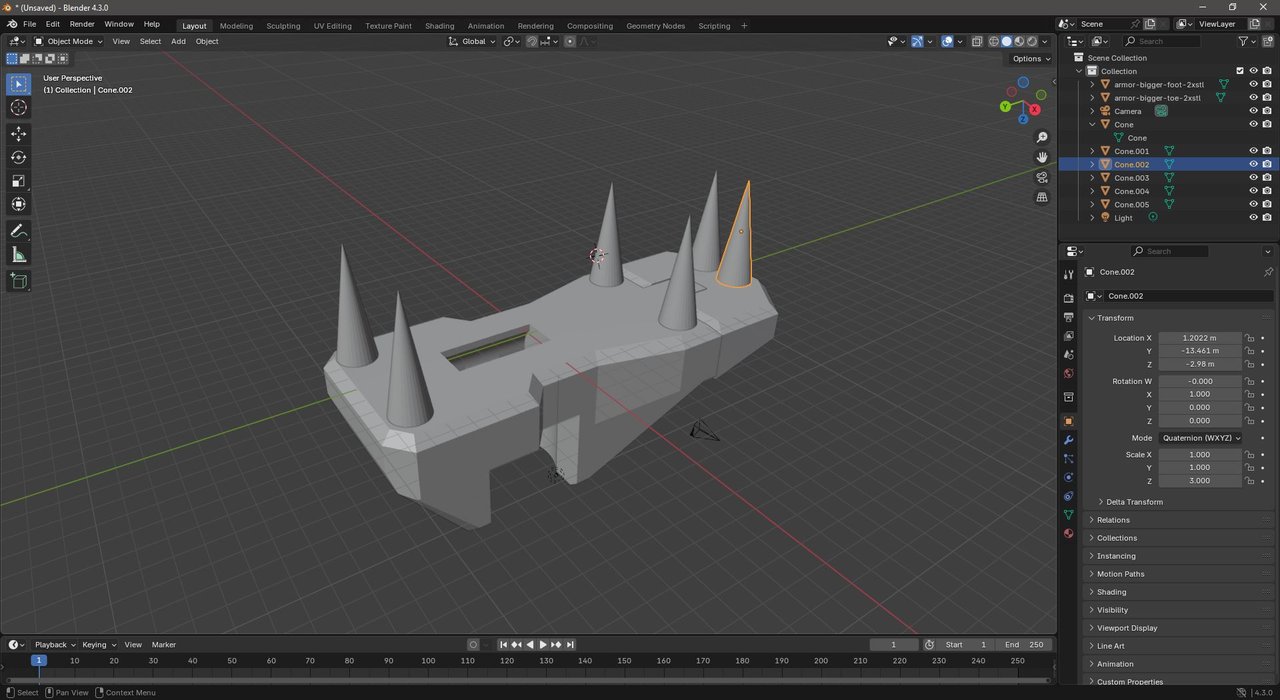Switch perspective/orthographic with the grid icon
Image resolution: width=1280 pixels, height=700 pixels.
tap(1042, 197)
